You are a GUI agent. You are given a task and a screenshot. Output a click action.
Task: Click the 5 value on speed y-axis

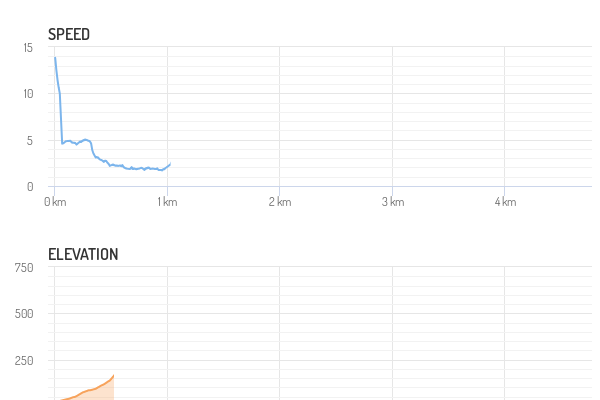coord(30,141)
